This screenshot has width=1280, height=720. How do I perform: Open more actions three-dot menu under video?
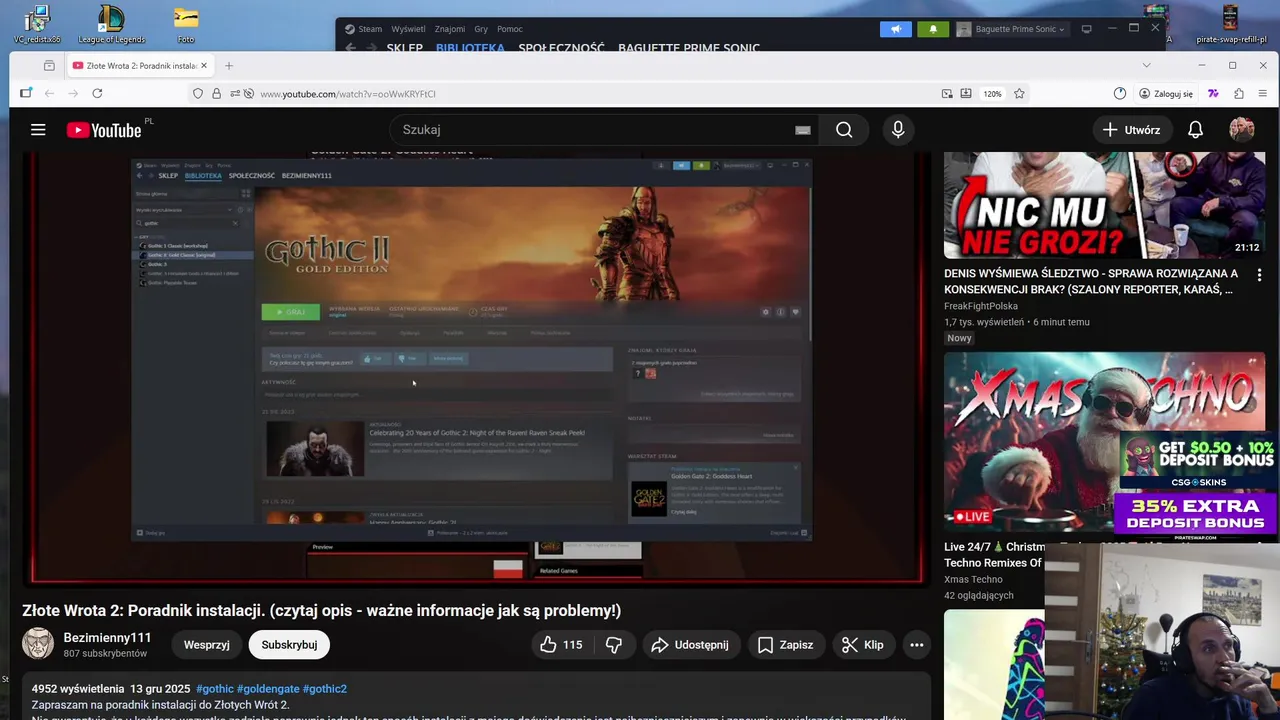tap(916, 645)
